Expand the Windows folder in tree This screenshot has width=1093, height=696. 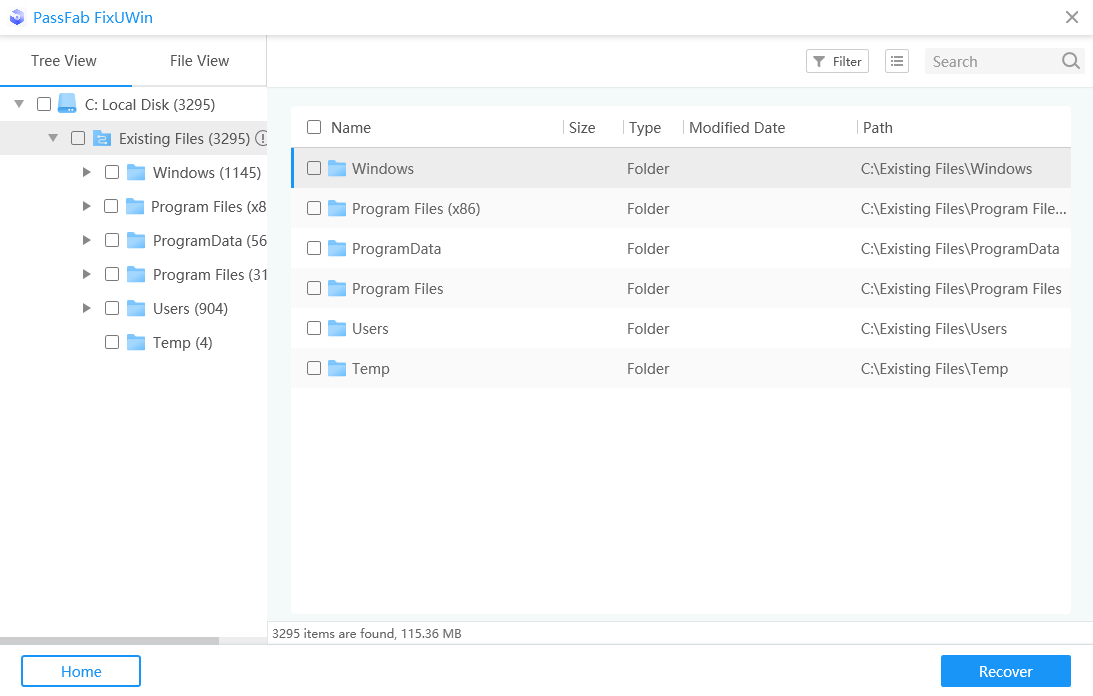click(87, 172)
